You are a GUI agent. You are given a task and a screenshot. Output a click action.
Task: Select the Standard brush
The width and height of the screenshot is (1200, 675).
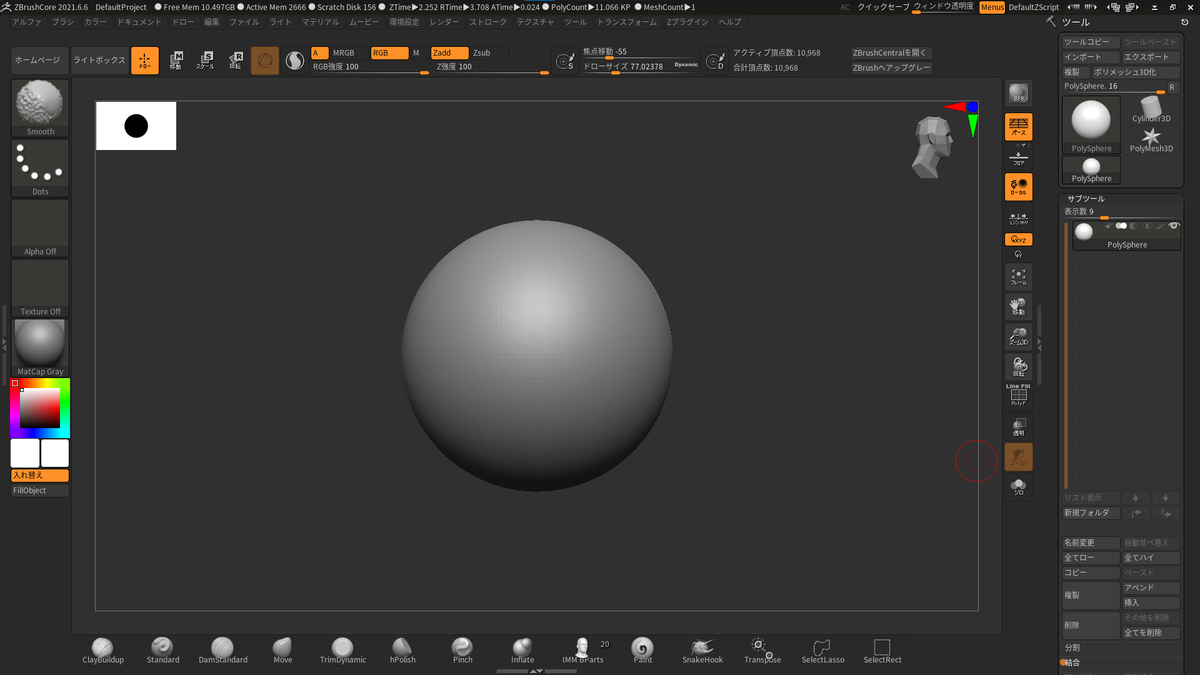(x=163, y=650)
